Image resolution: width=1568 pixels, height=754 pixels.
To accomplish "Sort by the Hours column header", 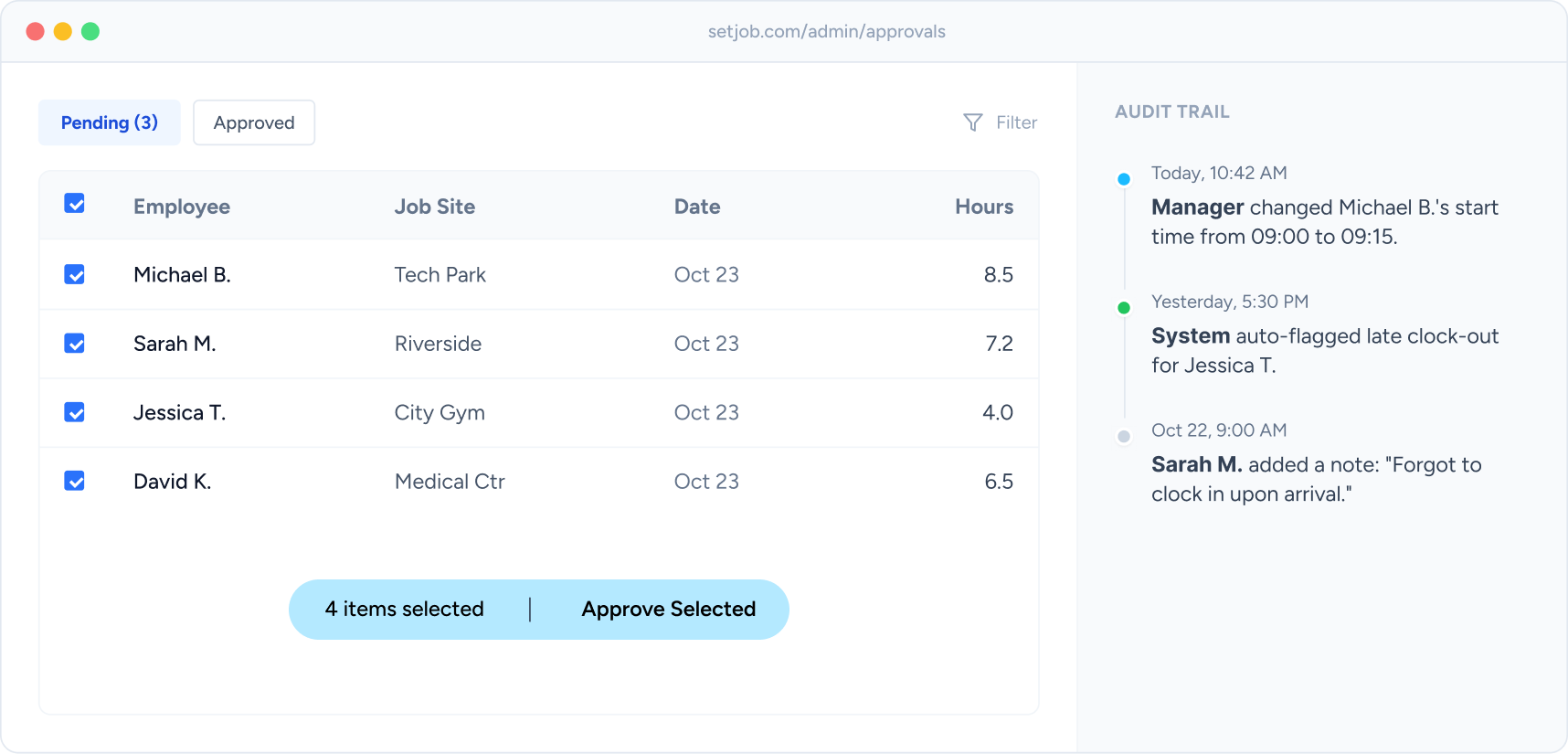I will point(983,207).
